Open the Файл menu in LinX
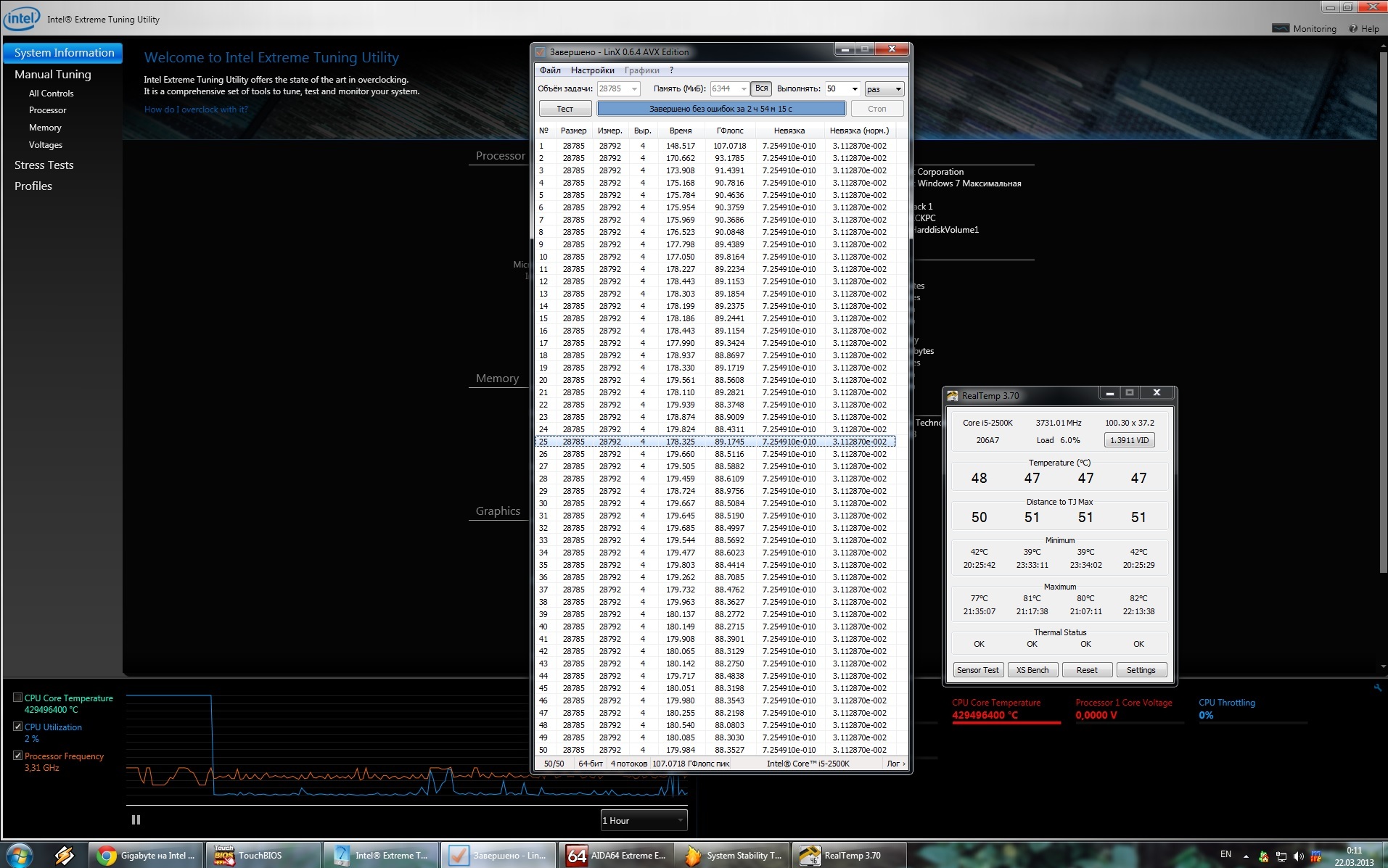 coord(550,70)
